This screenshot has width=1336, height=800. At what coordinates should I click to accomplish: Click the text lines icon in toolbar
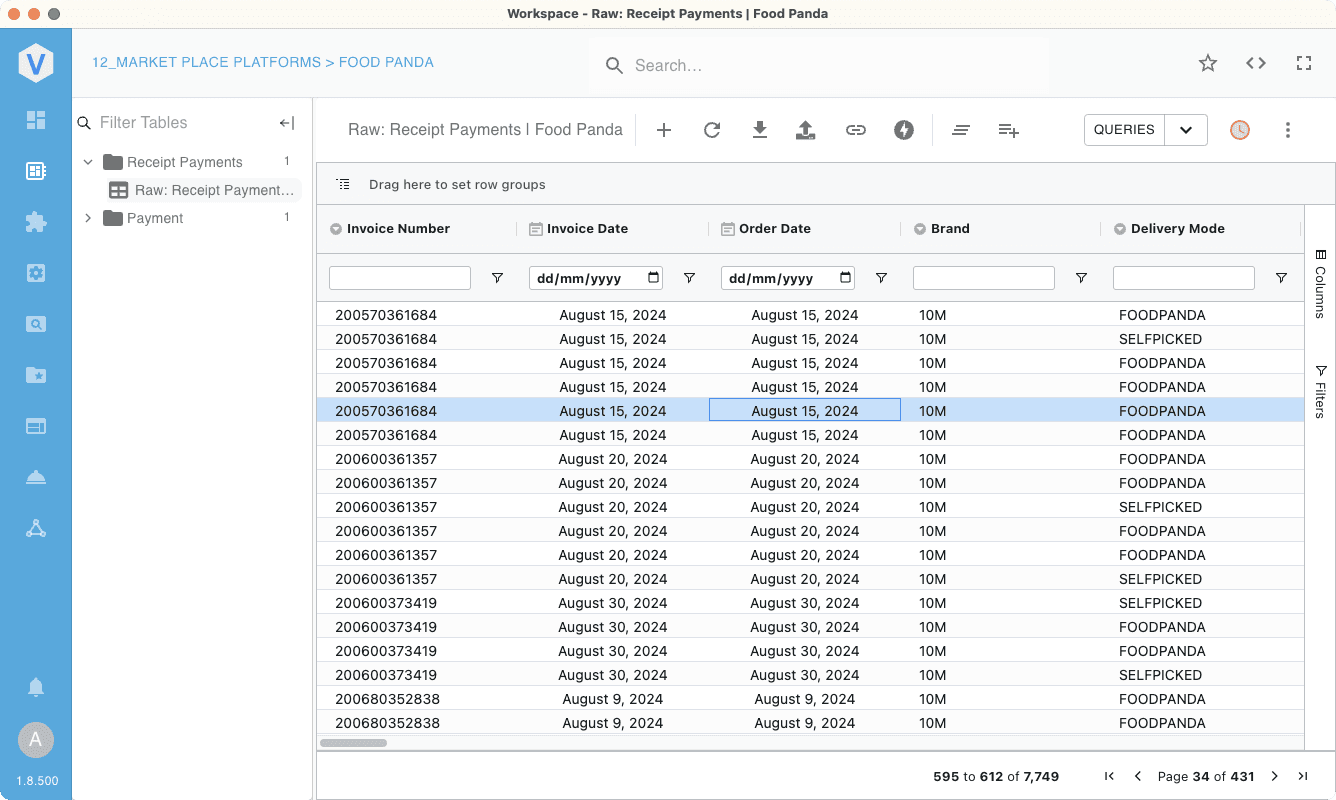[961, 130]
